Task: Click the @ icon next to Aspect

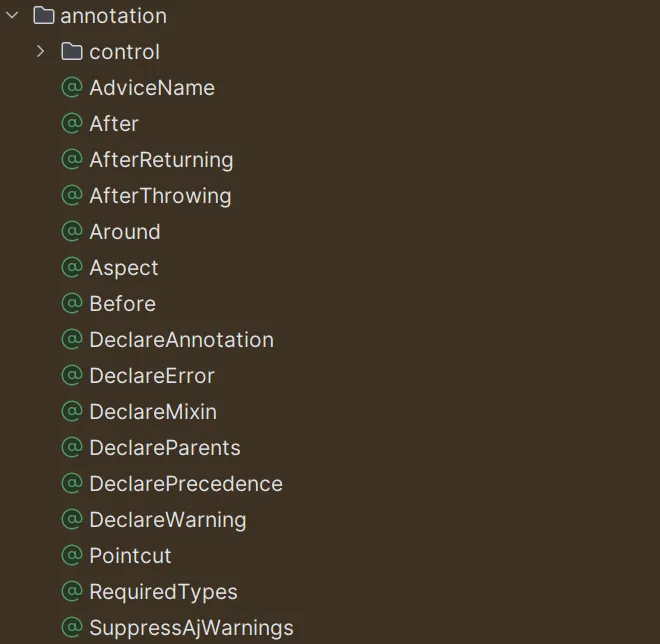Action: click(x=71, y=268)
